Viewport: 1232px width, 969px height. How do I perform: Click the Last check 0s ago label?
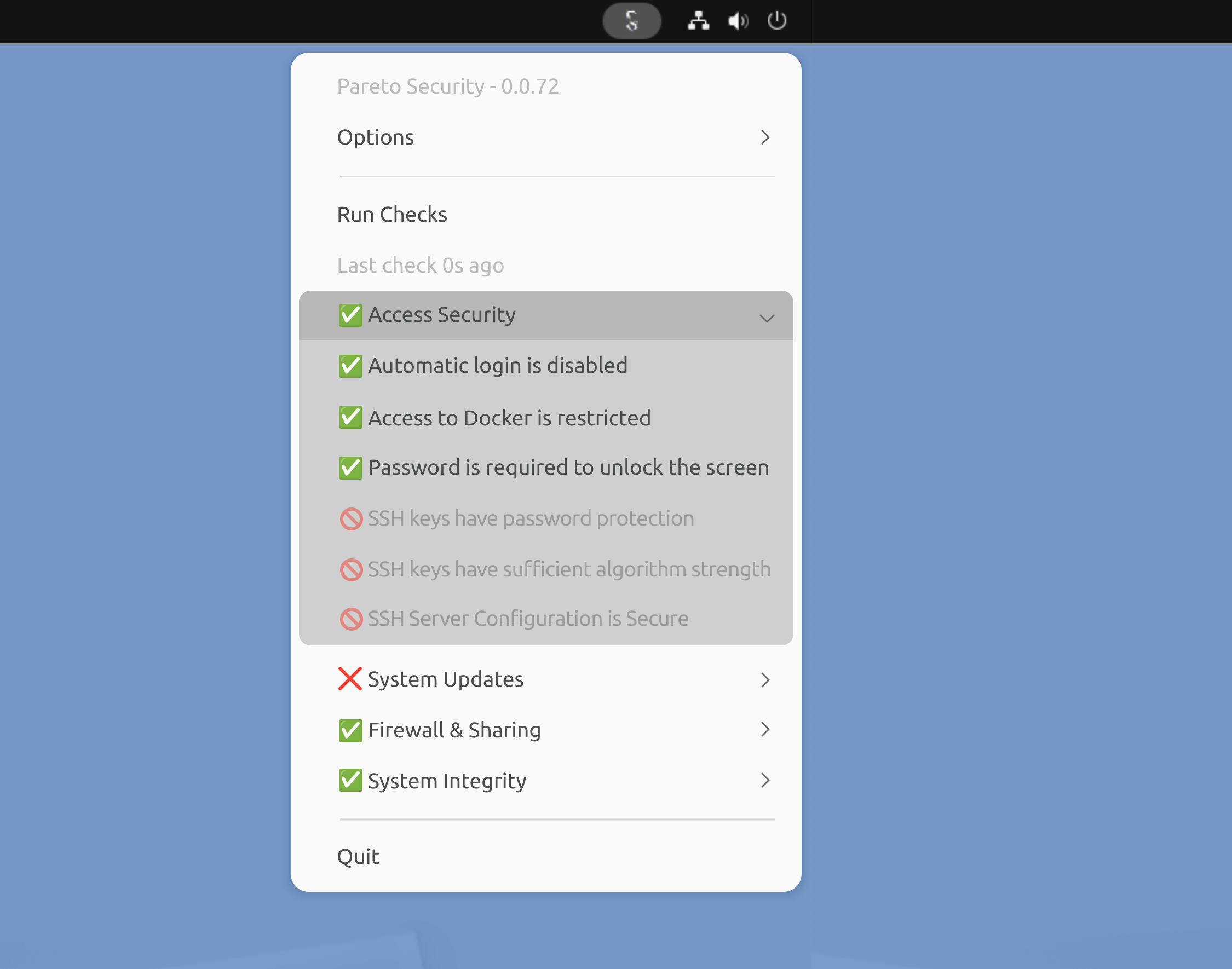pos(420,265)
